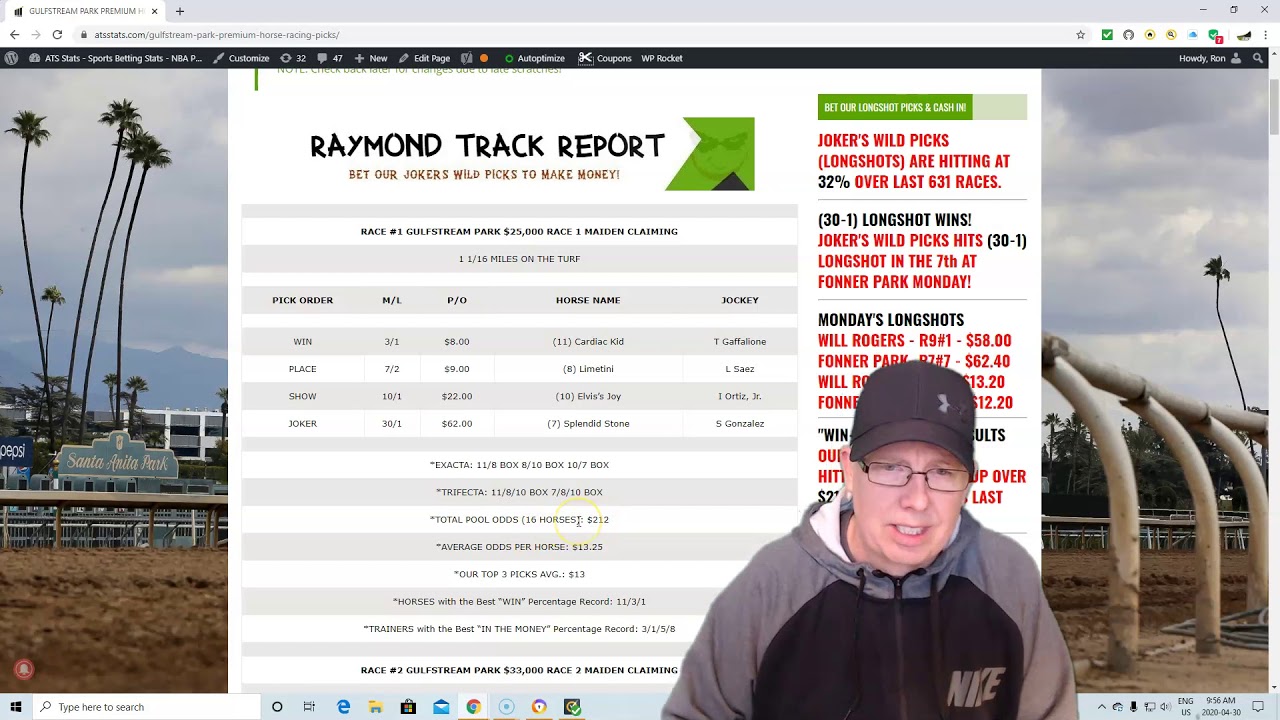Click jockey S Gonzalez cell
This screenshot has width=1280, height=720.
click(740, 423)
